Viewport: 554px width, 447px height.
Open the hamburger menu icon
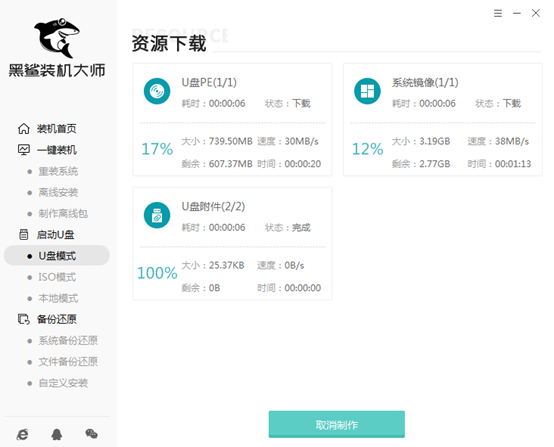pos(498,13)
